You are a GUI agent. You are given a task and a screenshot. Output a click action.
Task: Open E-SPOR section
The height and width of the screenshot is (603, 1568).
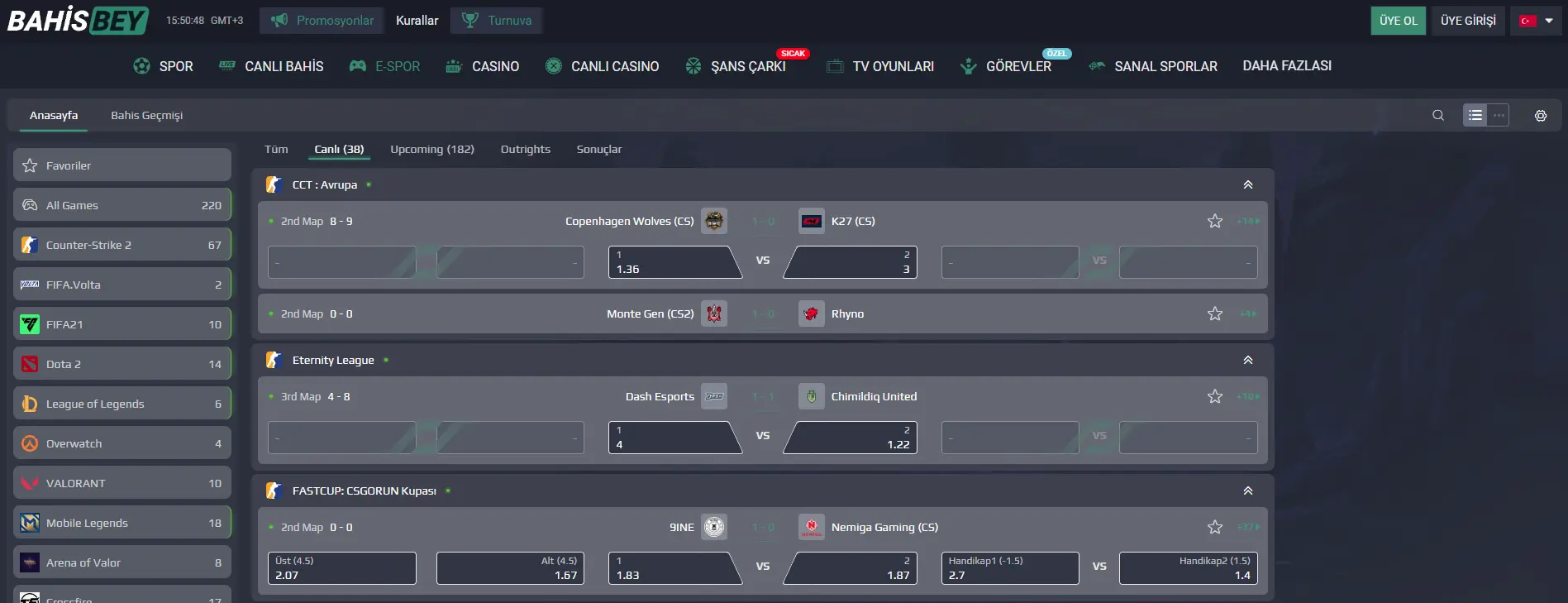[385, 66]
